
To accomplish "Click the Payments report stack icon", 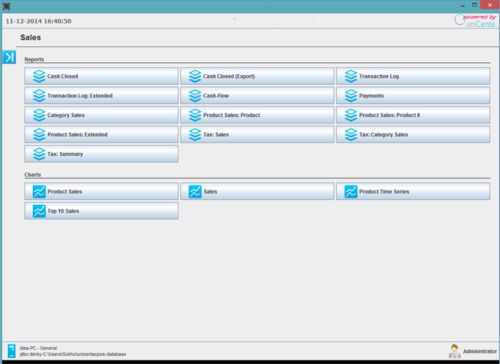I will pos(351,96).
